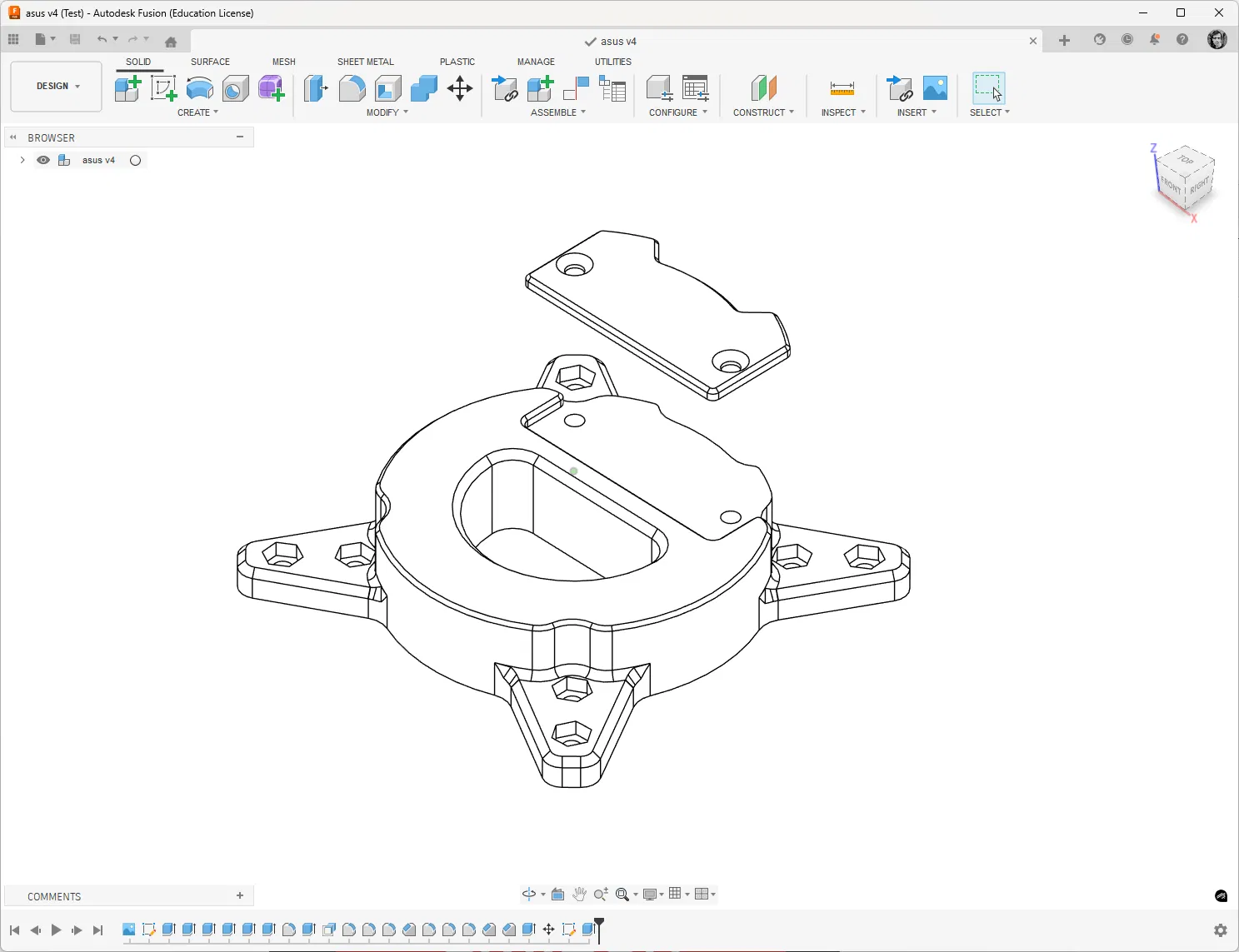
Task: Activate the asus v4 component radio button
Action: tap(135, 160)
